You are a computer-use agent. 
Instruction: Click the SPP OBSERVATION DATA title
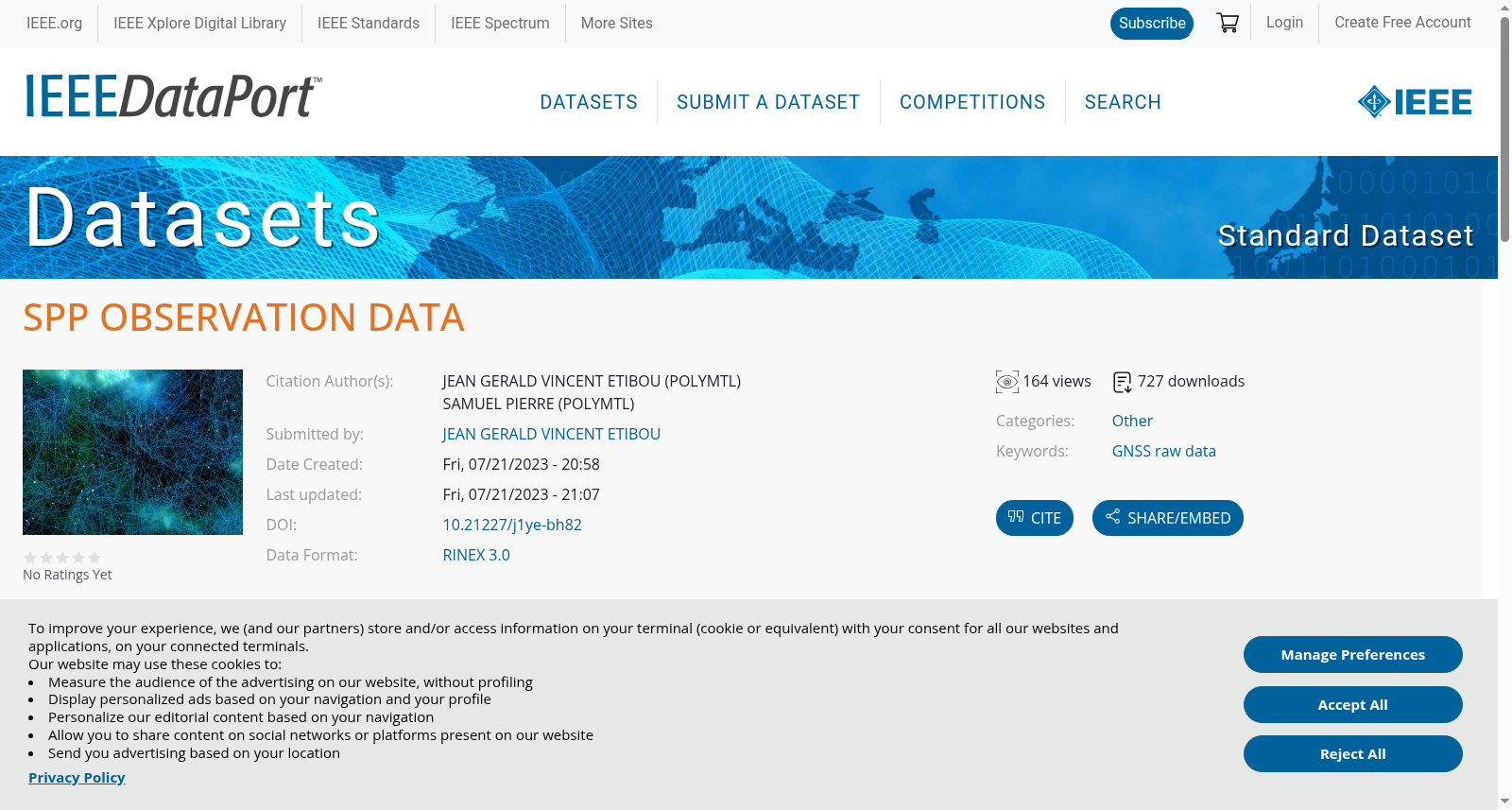[x=244, y=318]
